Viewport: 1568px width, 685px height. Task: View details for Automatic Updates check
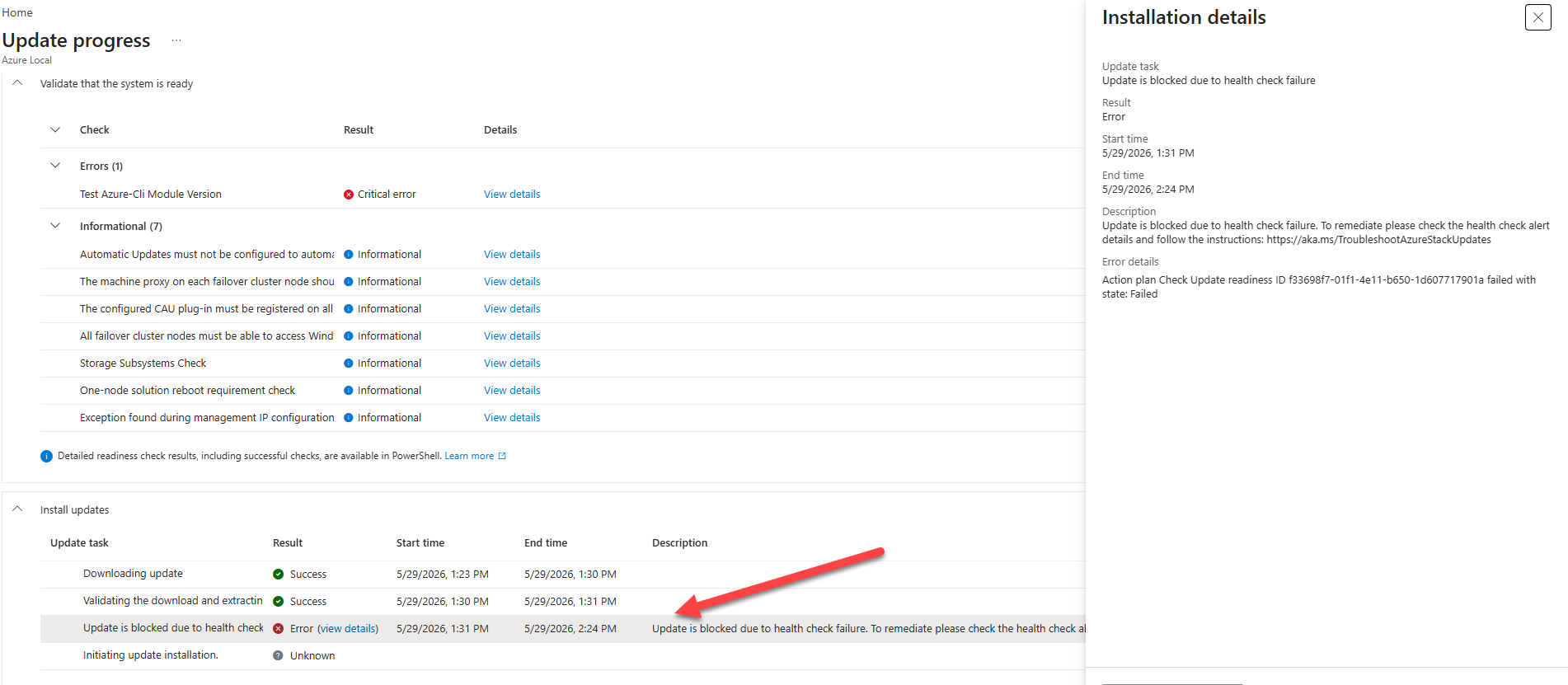tap(512, 255)
